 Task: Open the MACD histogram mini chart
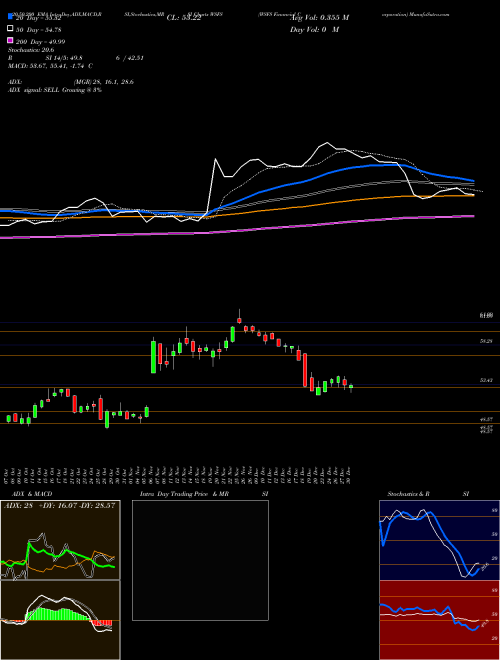[x=60, y=620]
